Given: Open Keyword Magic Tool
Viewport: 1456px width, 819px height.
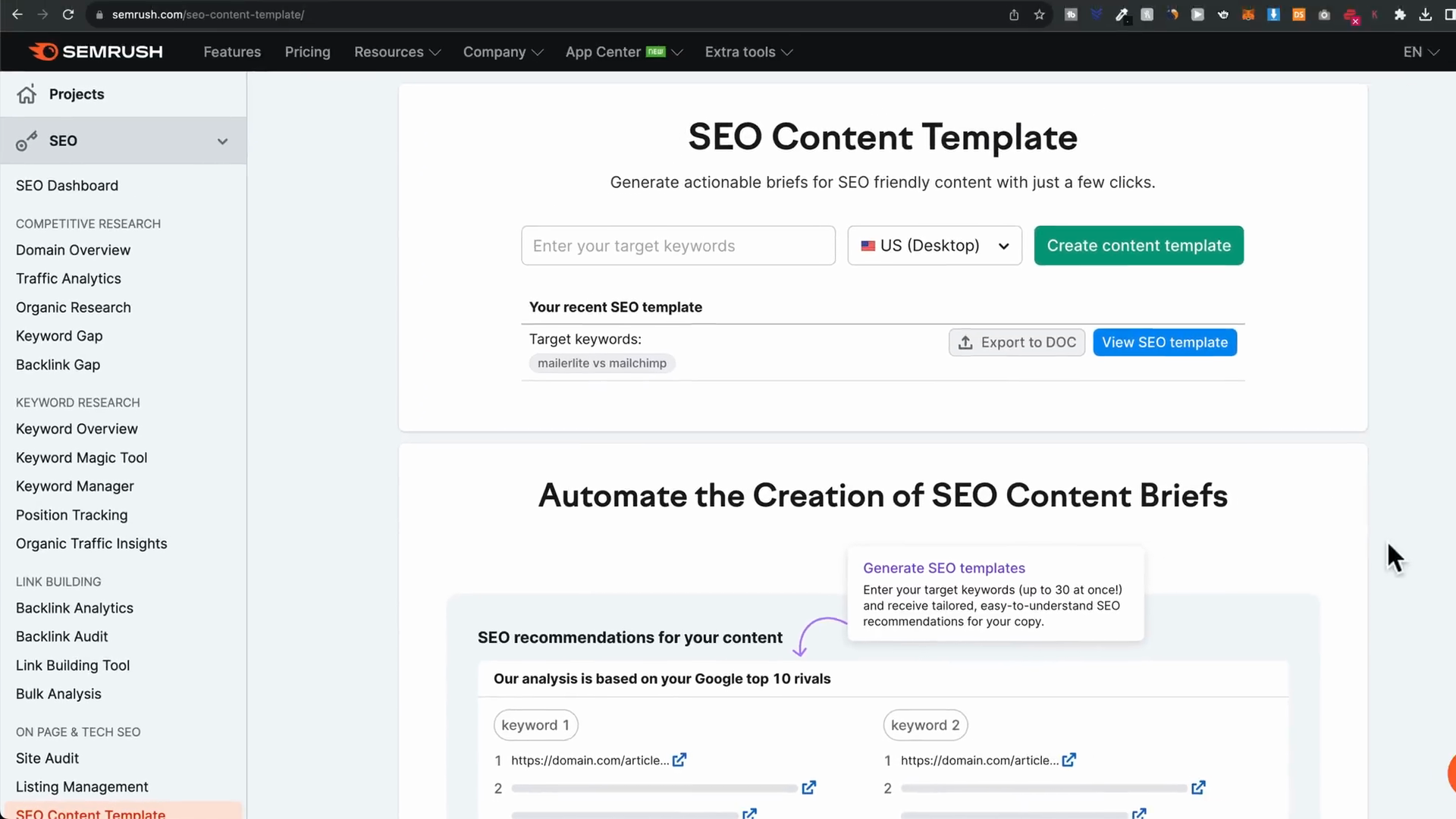Looking at the screenshot, I should pos(81,458).
